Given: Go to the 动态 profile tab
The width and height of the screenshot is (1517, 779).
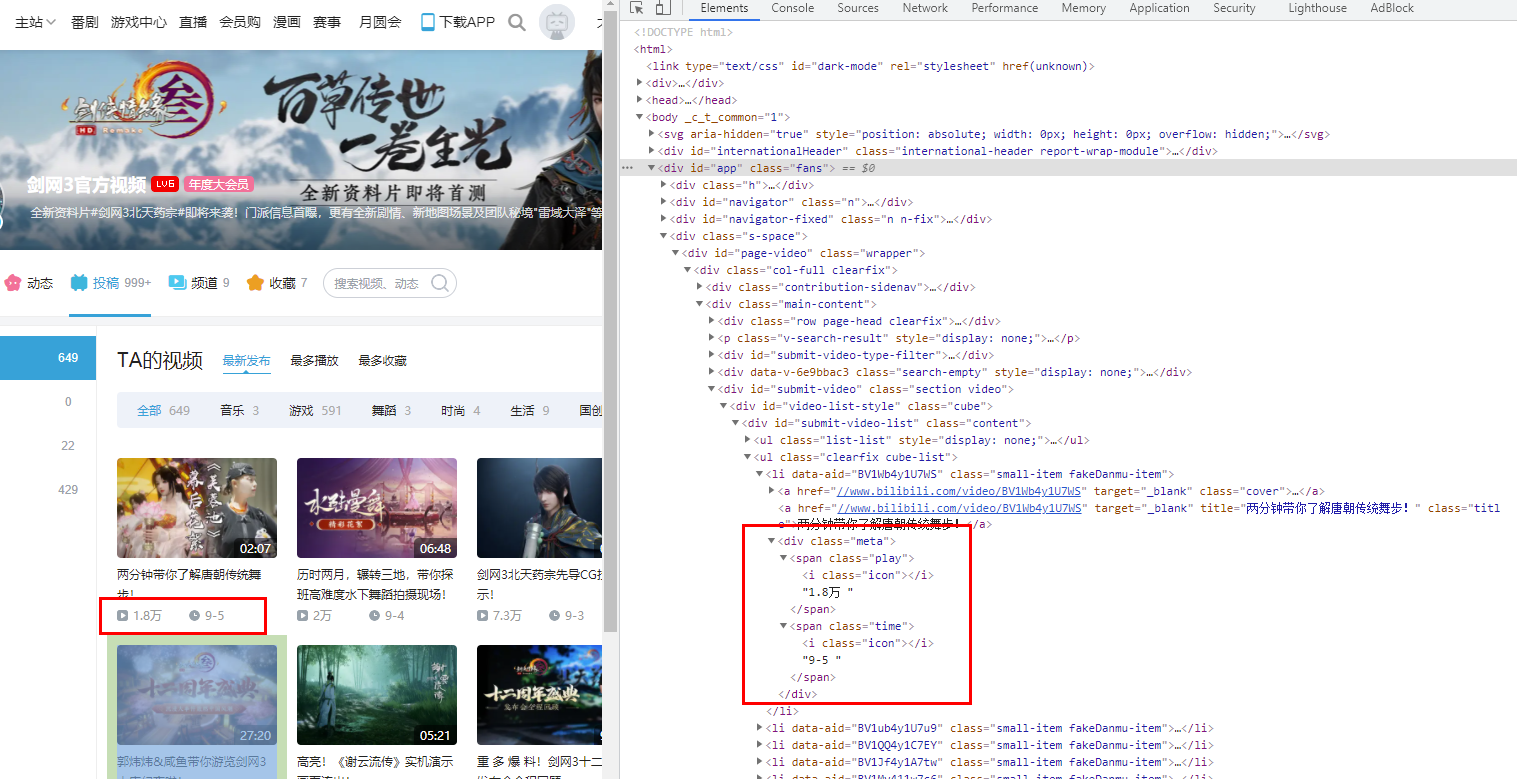Looking at the screenshot, I should coord(29,283).
